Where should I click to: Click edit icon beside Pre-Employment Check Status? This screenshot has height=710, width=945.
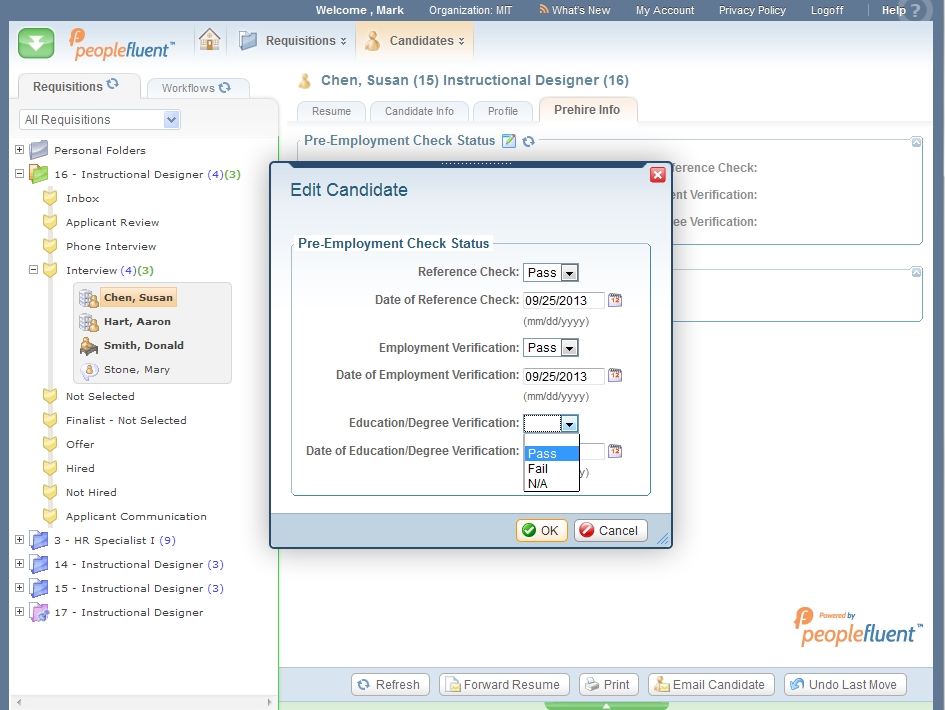[x=509, y=141]
